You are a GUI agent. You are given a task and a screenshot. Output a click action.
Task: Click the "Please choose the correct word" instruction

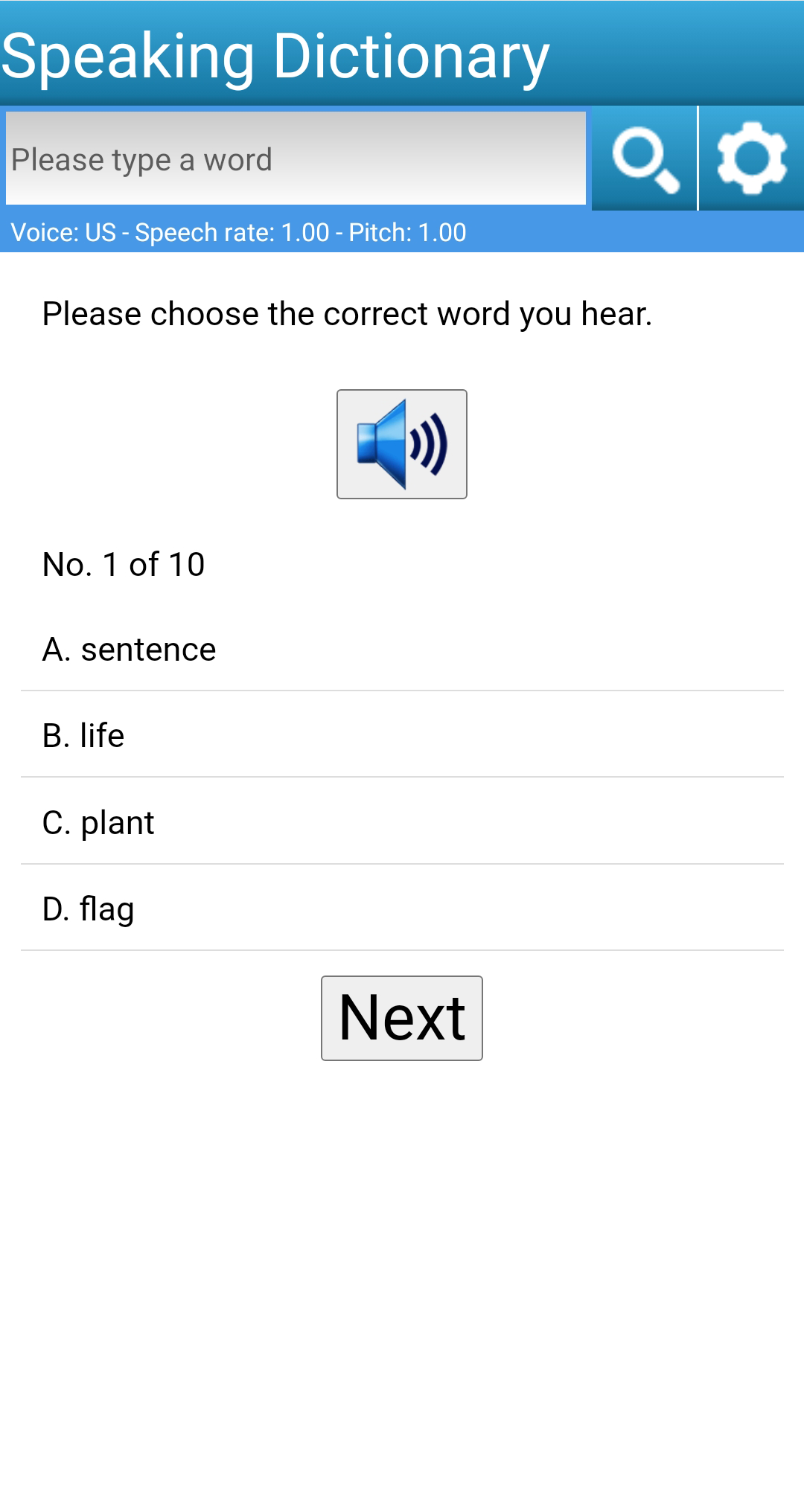347,314
